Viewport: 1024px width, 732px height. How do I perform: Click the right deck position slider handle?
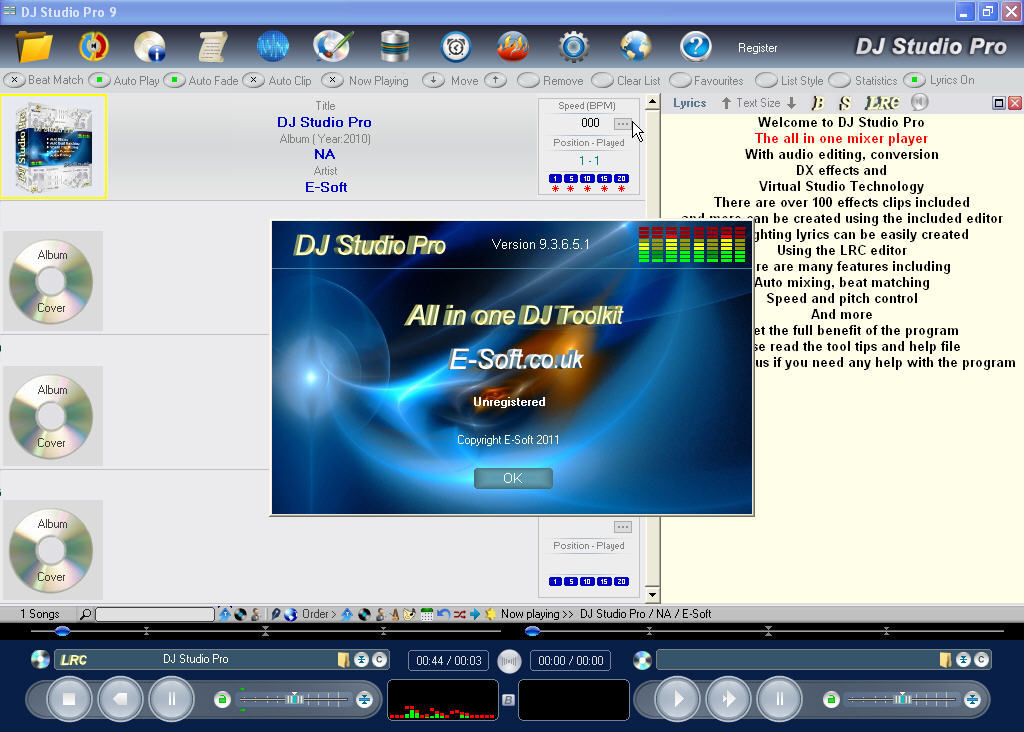[532, 631]
